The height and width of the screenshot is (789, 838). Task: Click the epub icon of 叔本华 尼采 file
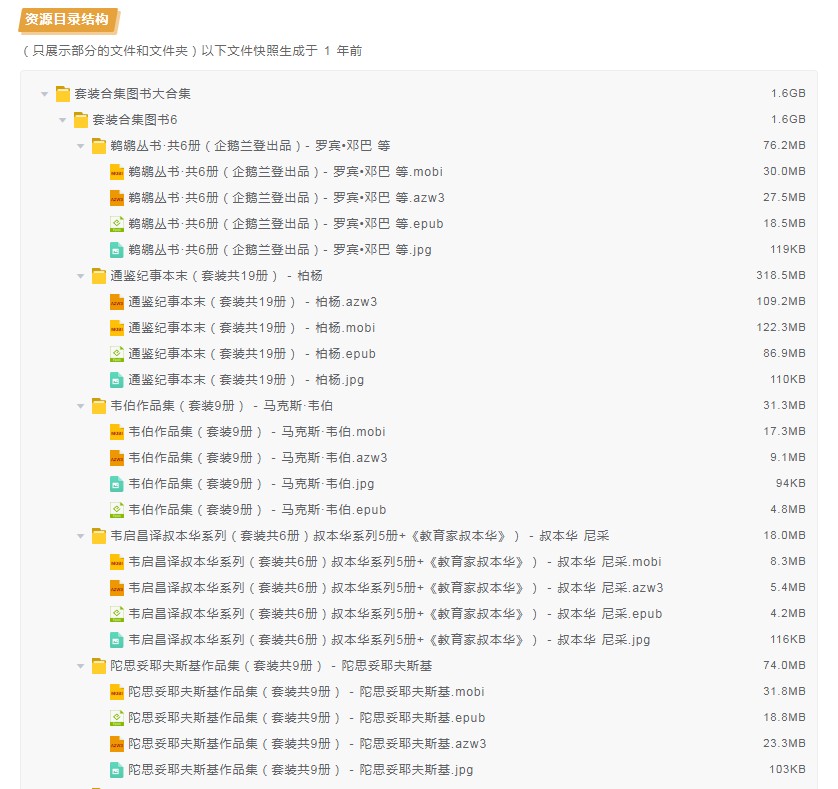point(117,614)
